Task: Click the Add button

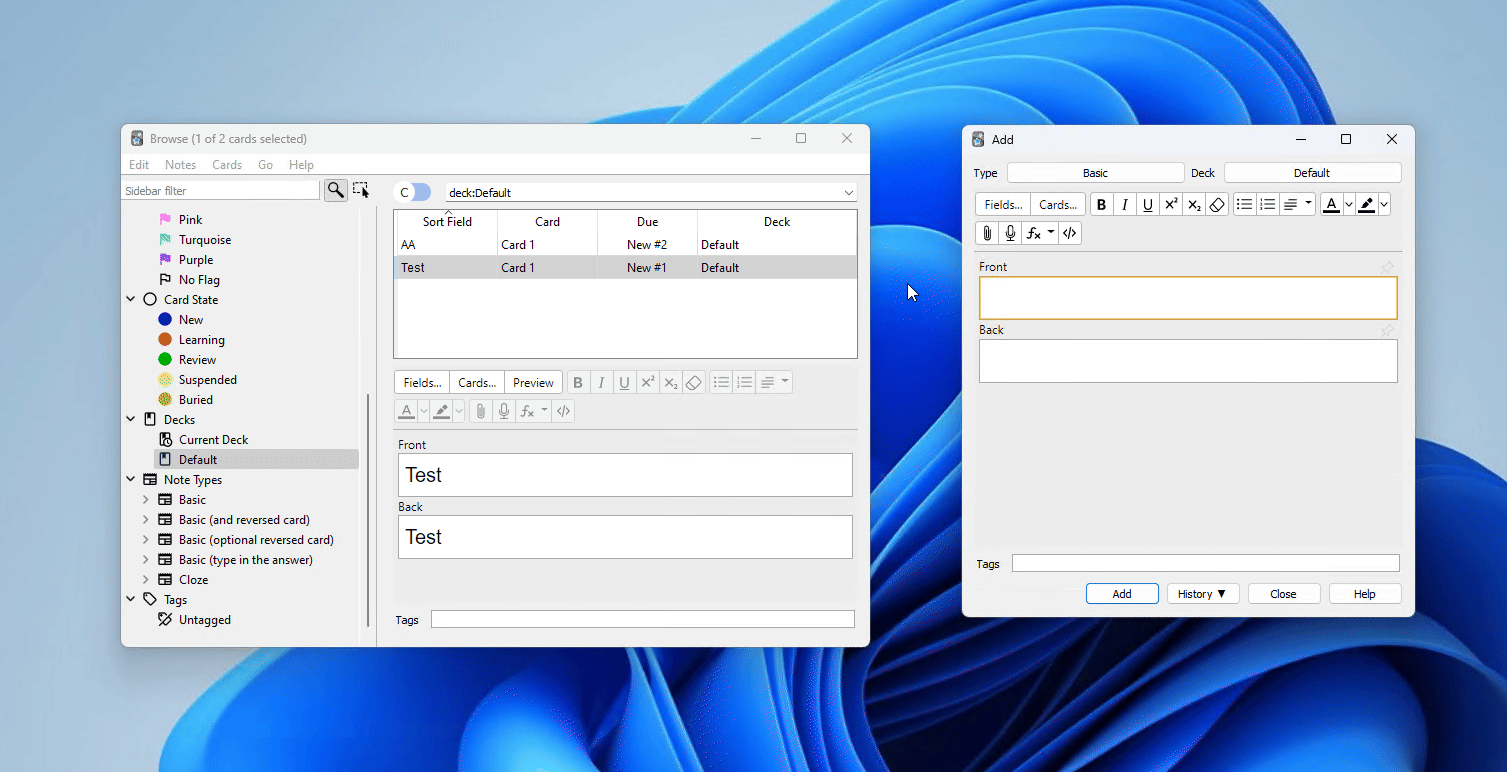Action: tap(1122, 594)
